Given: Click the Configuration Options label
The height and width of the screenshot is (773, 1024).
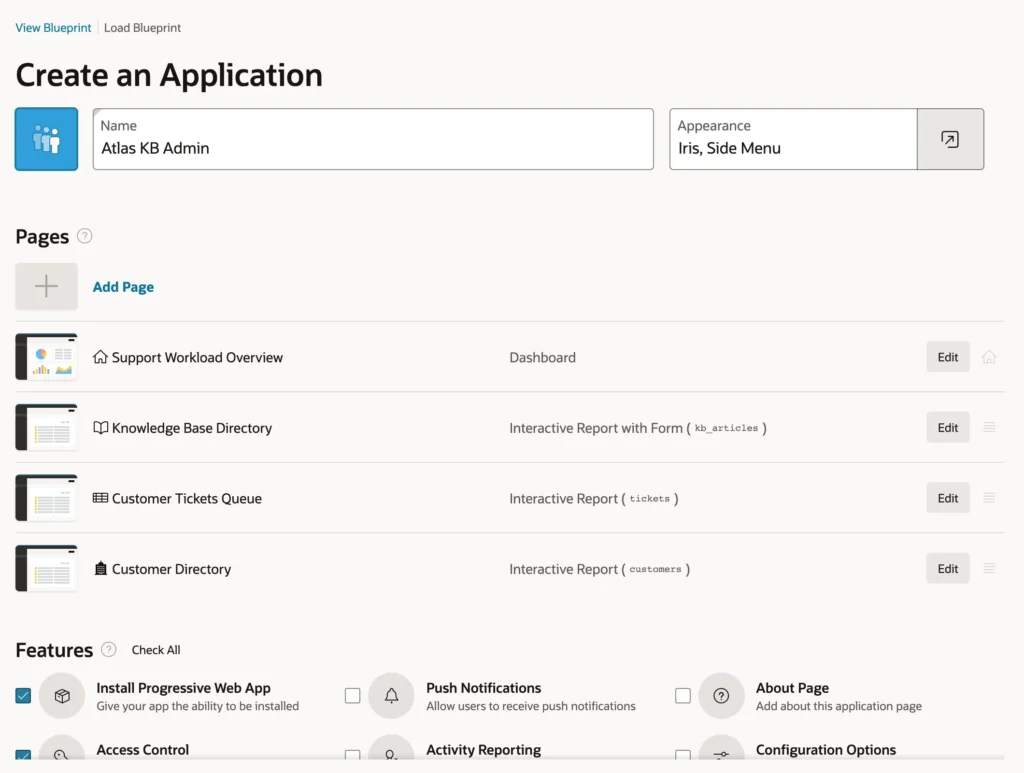Looking at the screenshot, I should pyautogui.click(x=826, y=749).
